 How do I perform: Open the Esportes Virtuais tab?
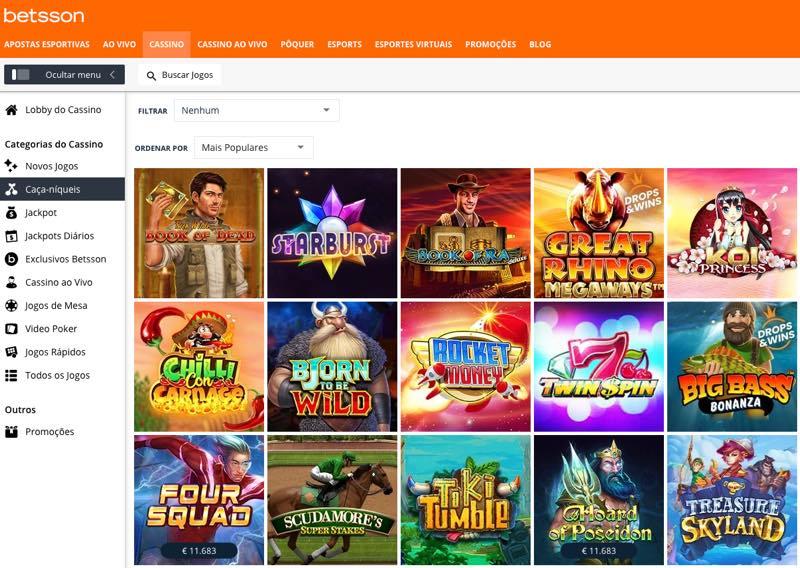click(x=413, y=44)
